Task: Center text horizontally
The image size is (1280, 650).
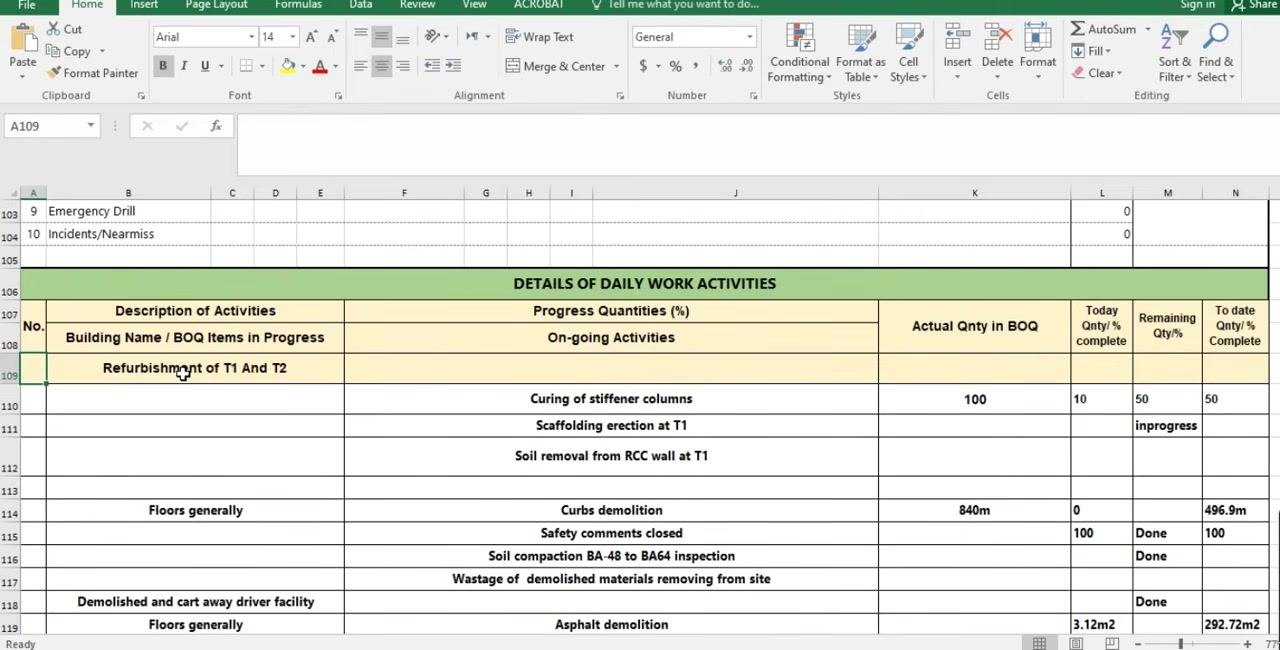Action: coord(381,66)
